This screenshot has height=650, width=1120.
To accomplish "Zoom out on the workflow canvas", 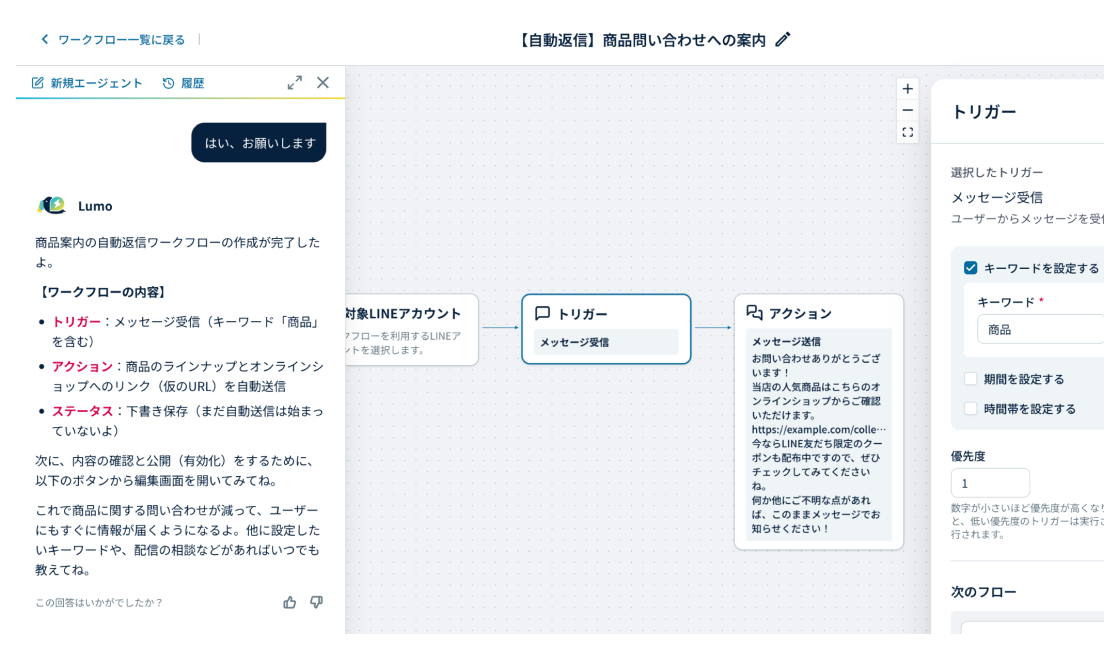I will [x=907, y=110].
